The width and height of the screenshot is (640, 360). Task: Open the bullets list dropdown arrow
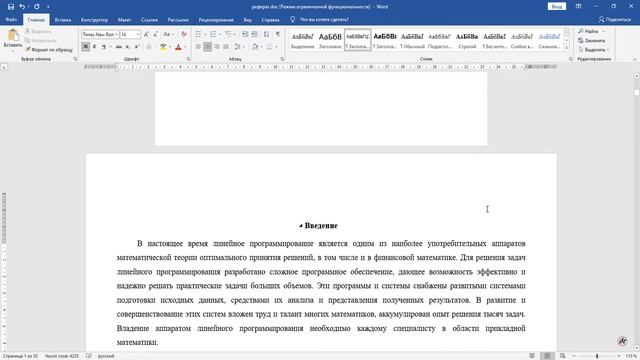(x=205, y=34)
